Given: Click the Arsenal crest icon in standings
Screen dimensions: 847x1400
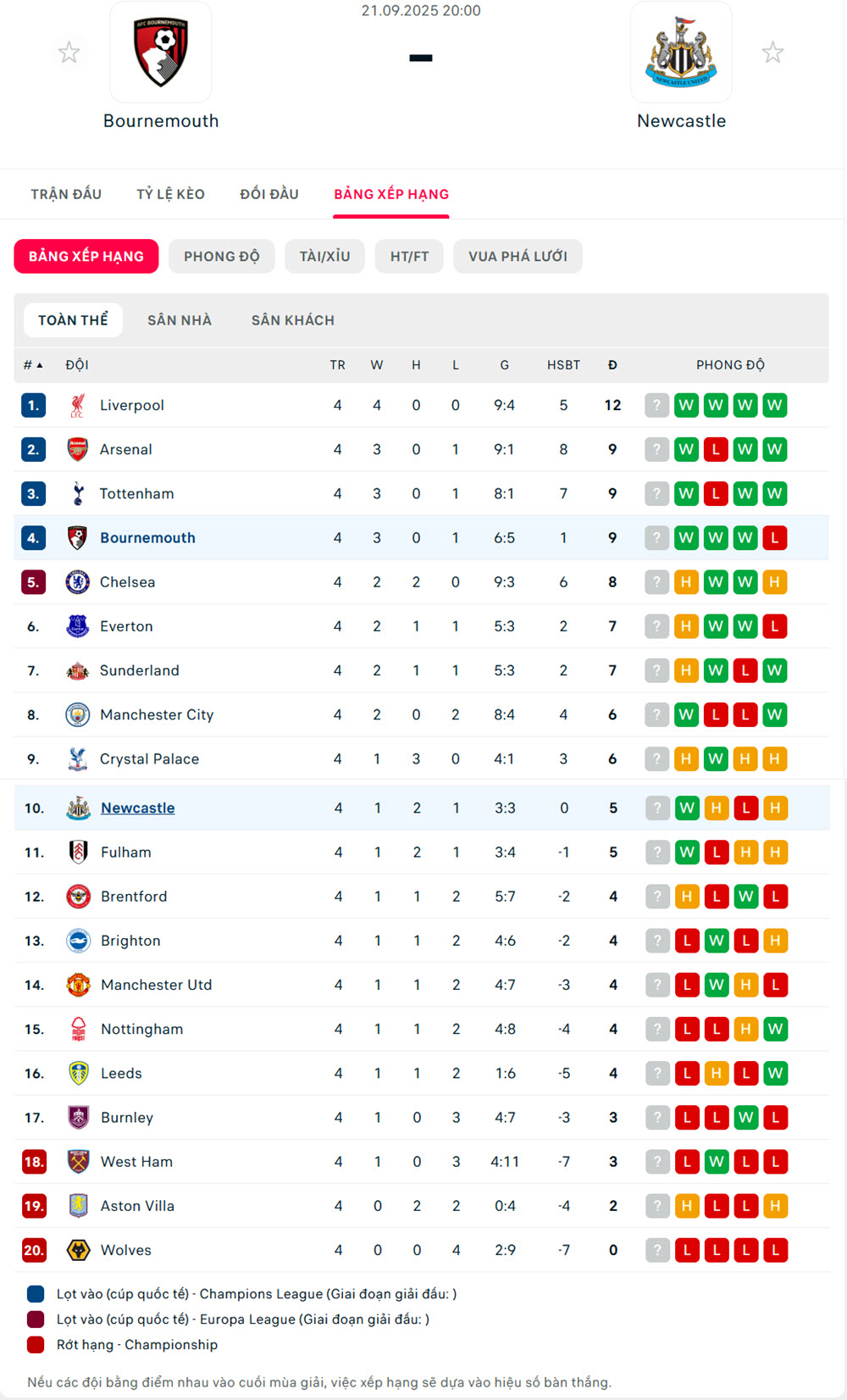Looking at the screenshot, I should click(78, 449).
